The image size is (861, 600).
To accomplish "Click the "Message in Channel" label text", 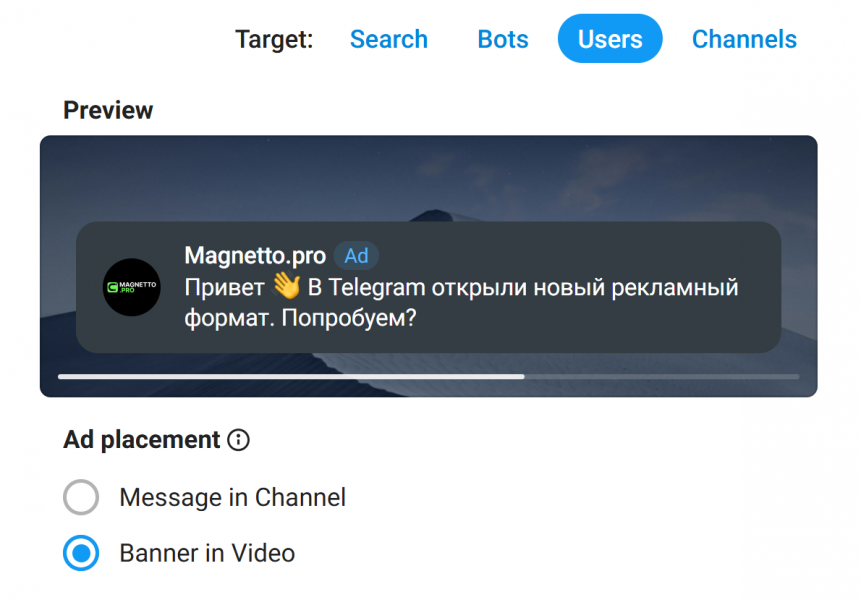I will point(232,497).
